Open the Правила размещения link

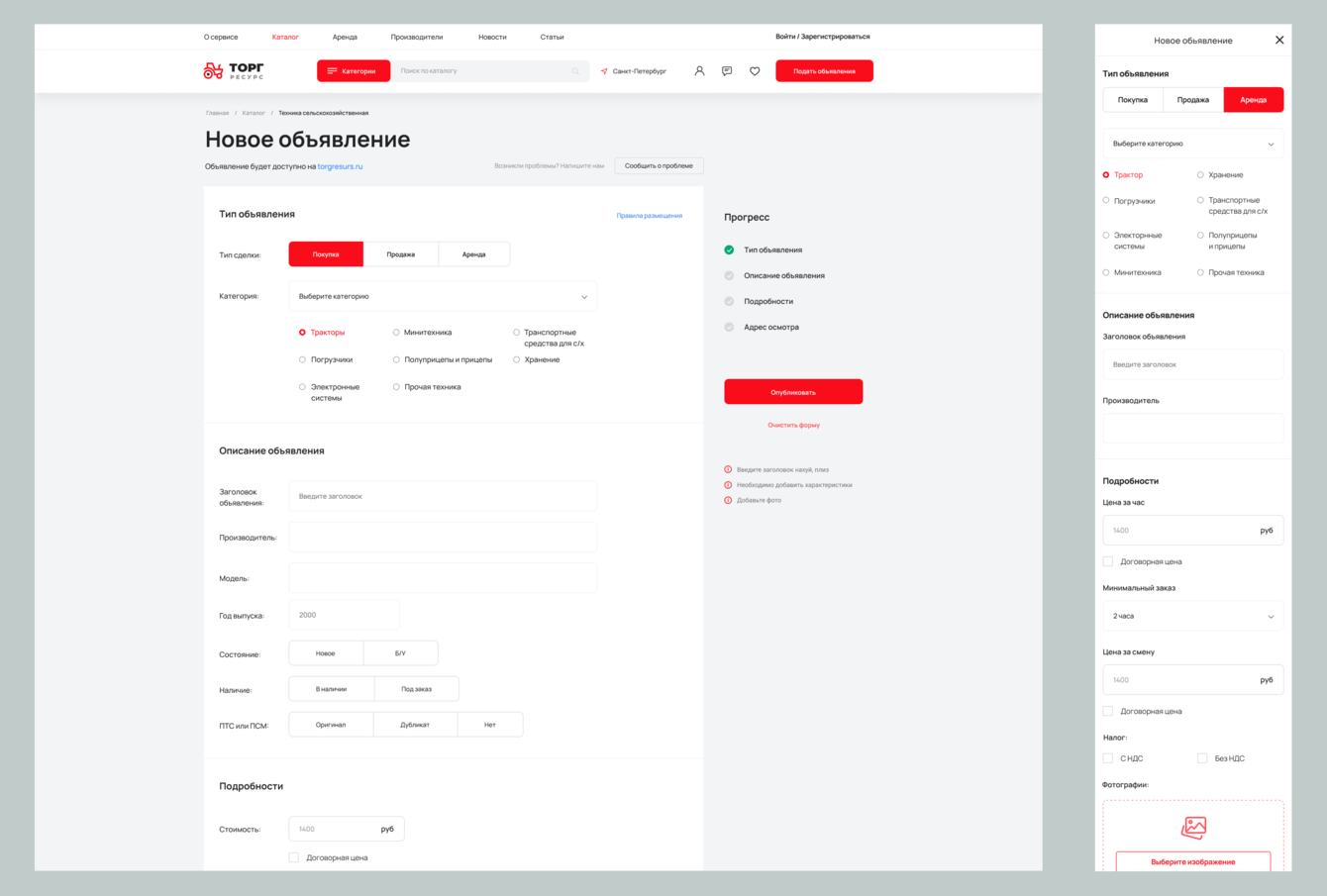pyautogui.click(x=650, y=216)
